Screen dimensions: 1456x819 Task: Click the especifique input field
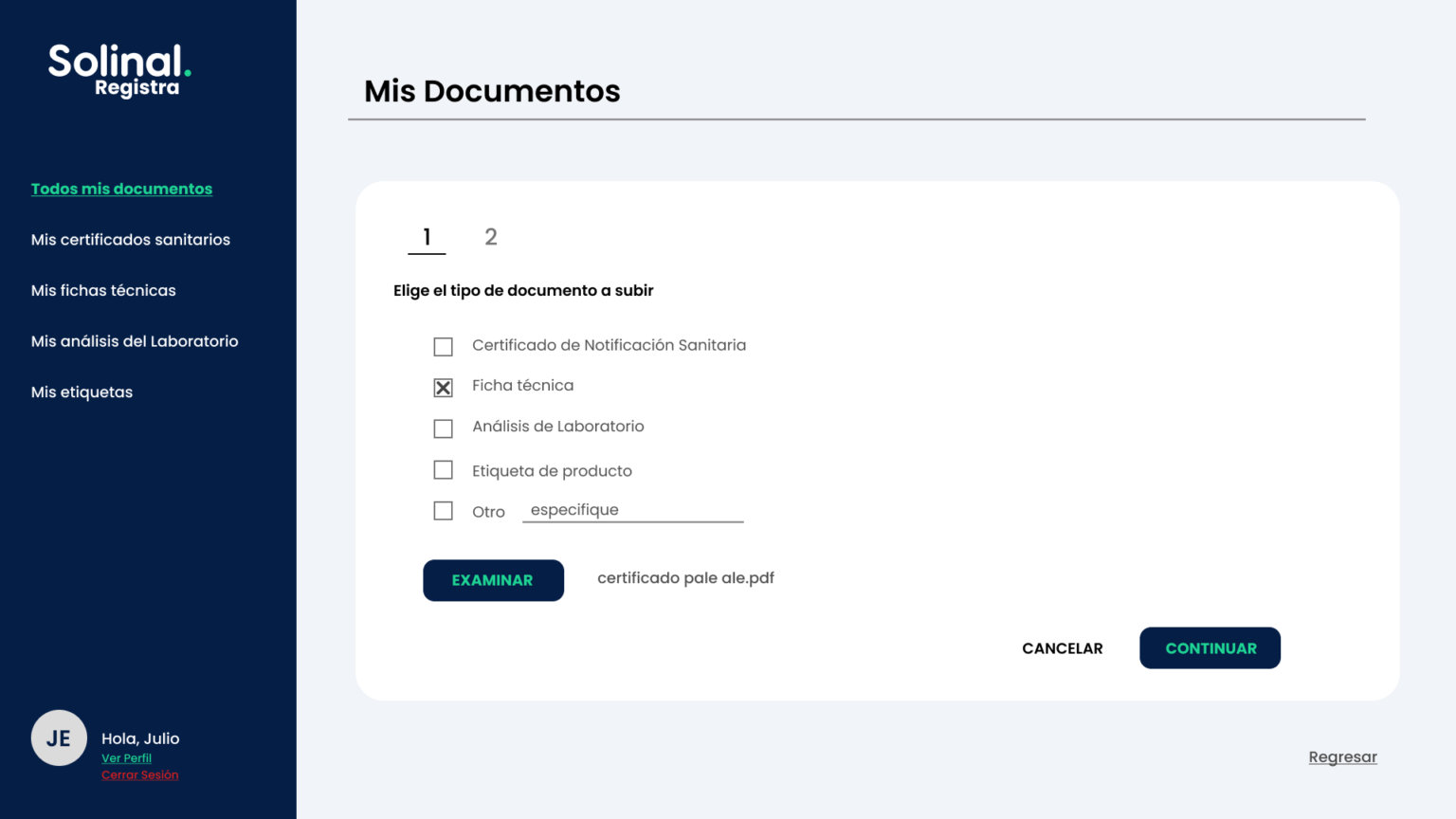tap(632, 510)
